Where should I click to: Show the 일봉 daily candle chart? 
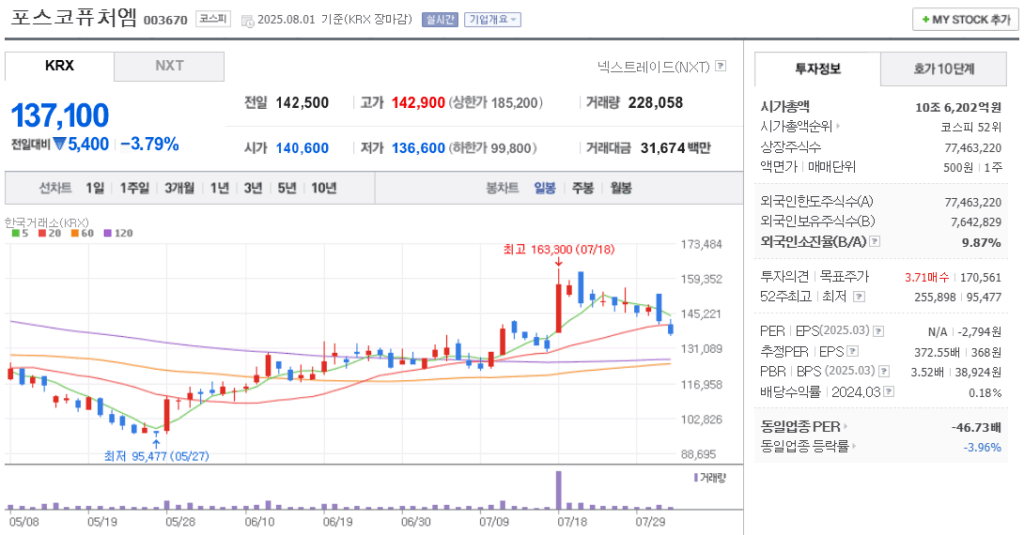[545, 188]
